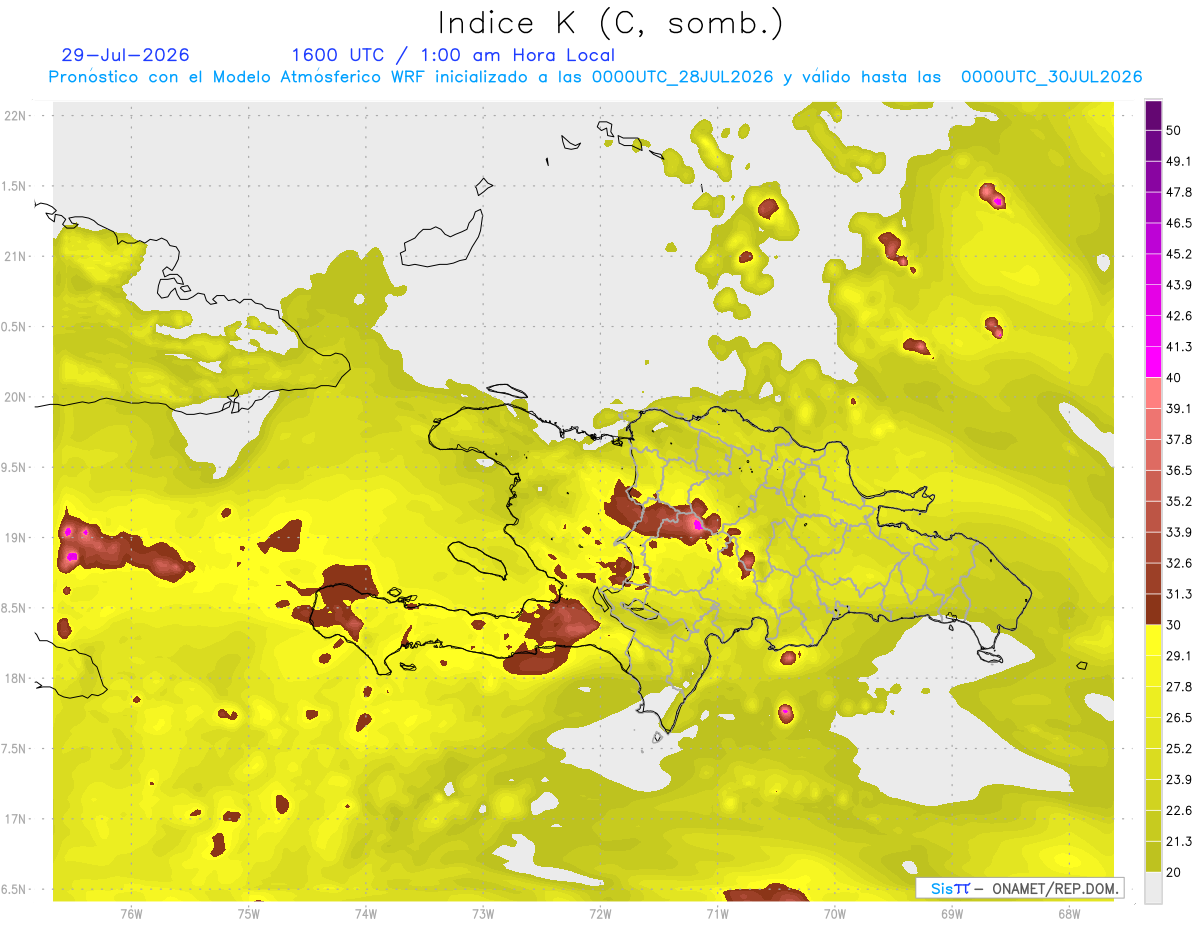
Task: Click legend value '42.6'
Action: click(x=1179, y=316)
